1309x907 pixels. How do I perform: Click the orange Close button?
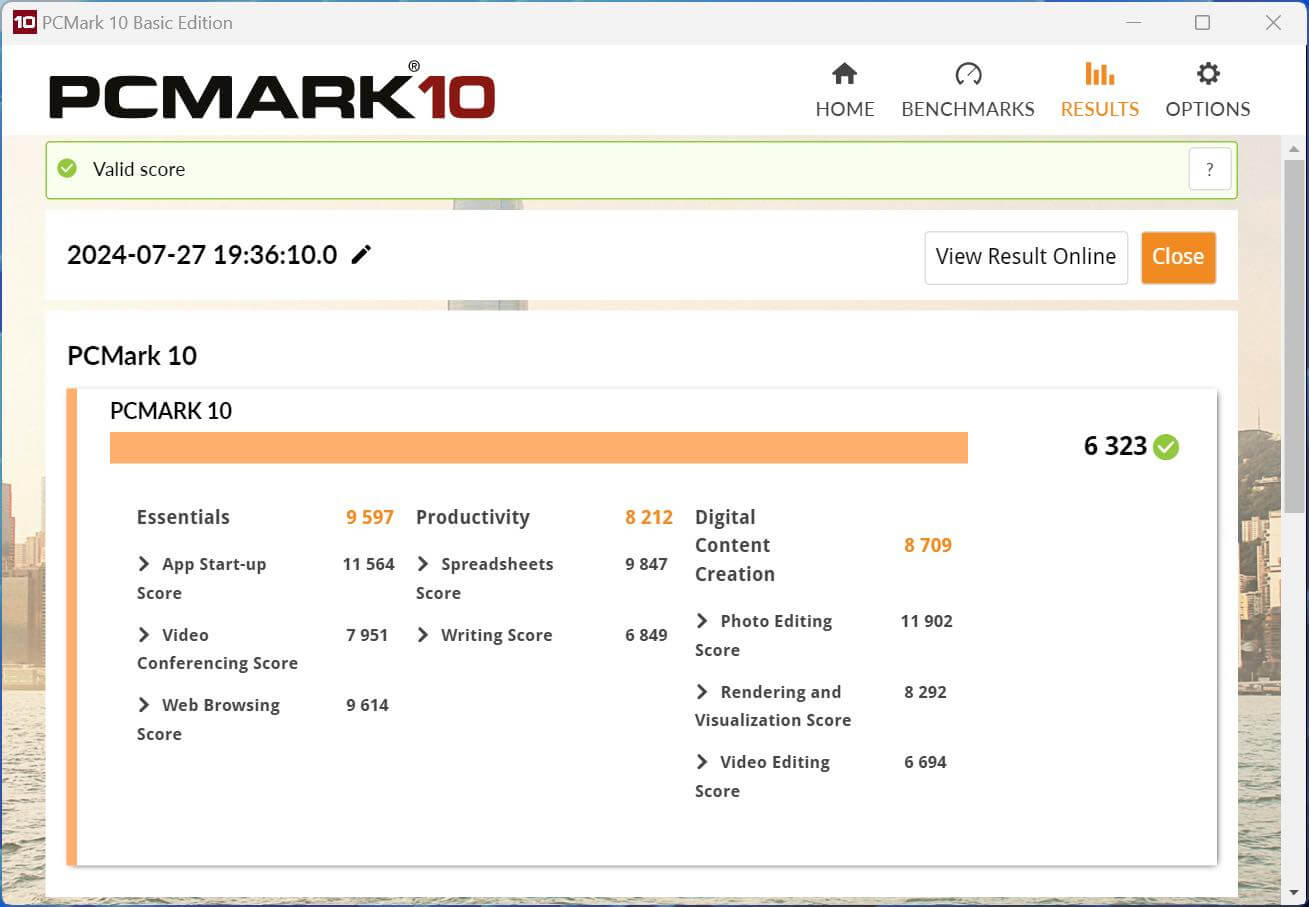coord(1178,257)
